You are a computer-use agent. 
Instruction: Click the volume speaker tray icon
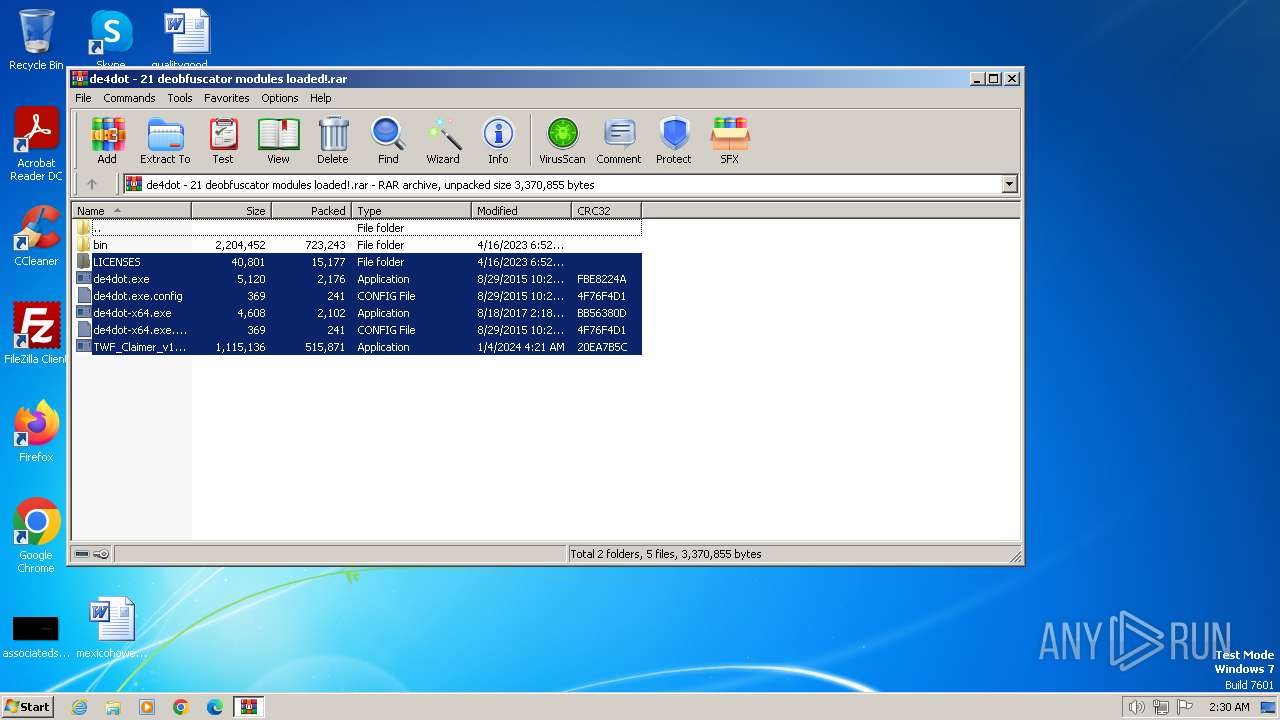pyautogui.click(x=1136, y=707)
